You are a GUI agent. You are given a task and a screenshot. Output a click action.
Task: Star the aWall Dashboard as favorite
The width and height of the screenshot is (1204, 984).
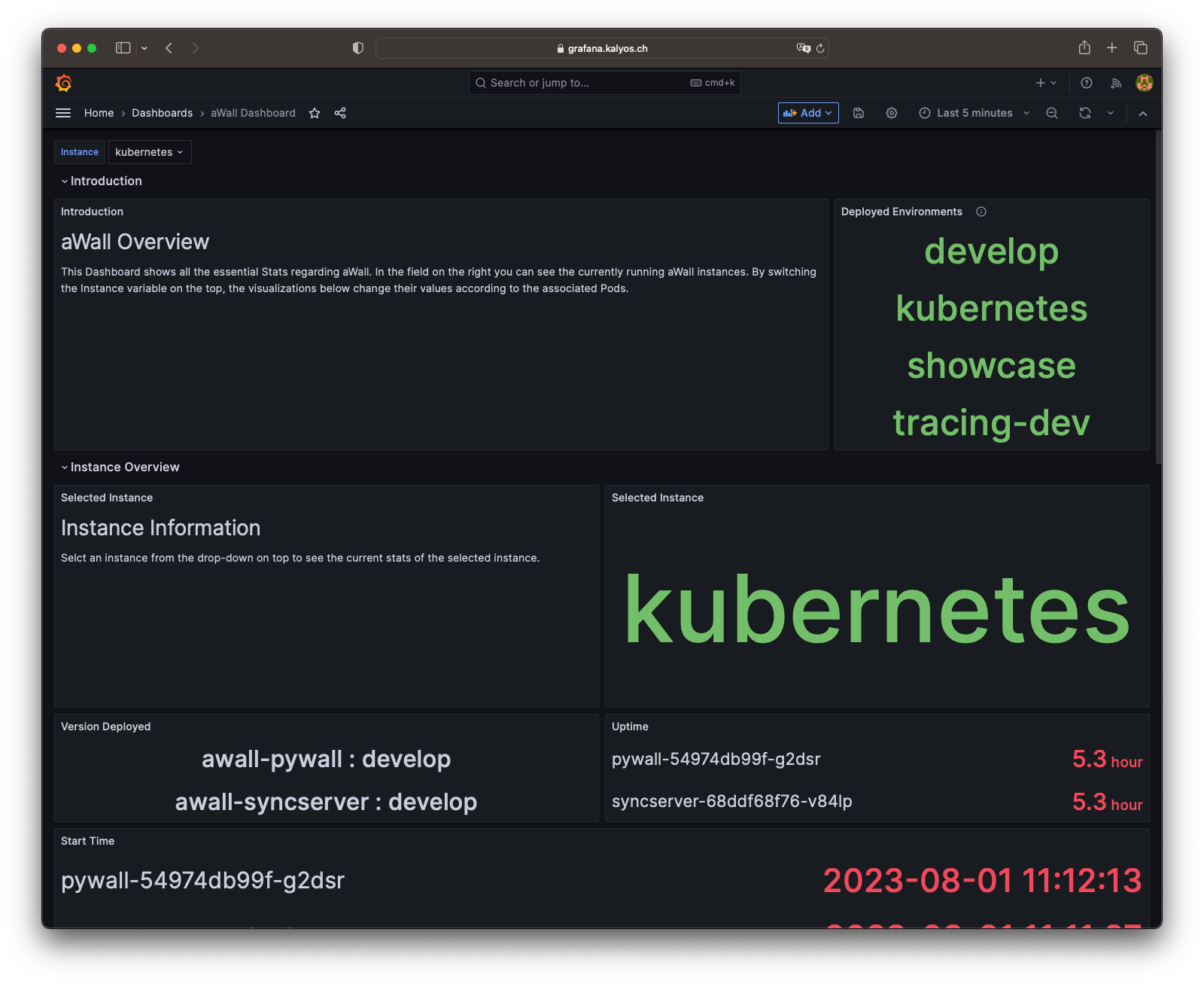point(315,113)
